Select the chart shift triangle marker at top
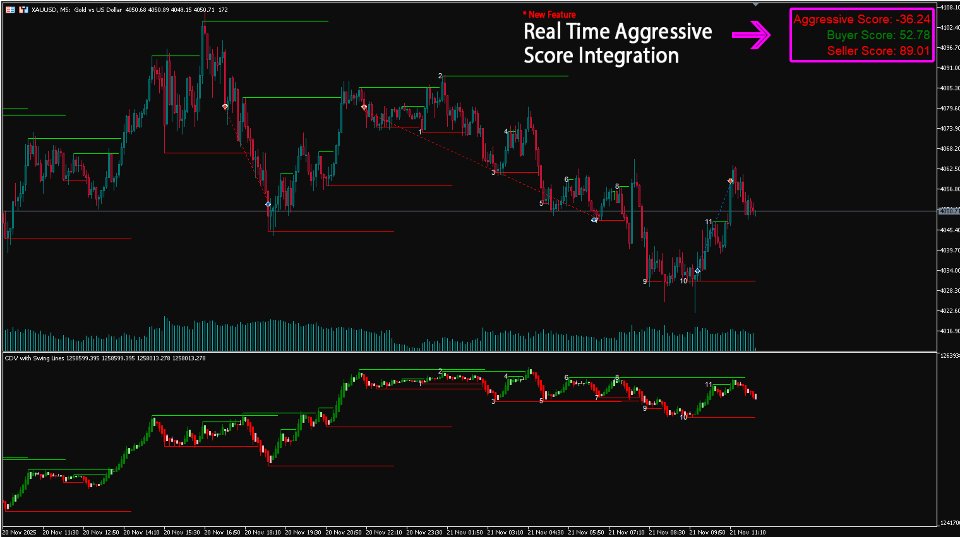This screenshot has height=537, width=960. [756, 5]
